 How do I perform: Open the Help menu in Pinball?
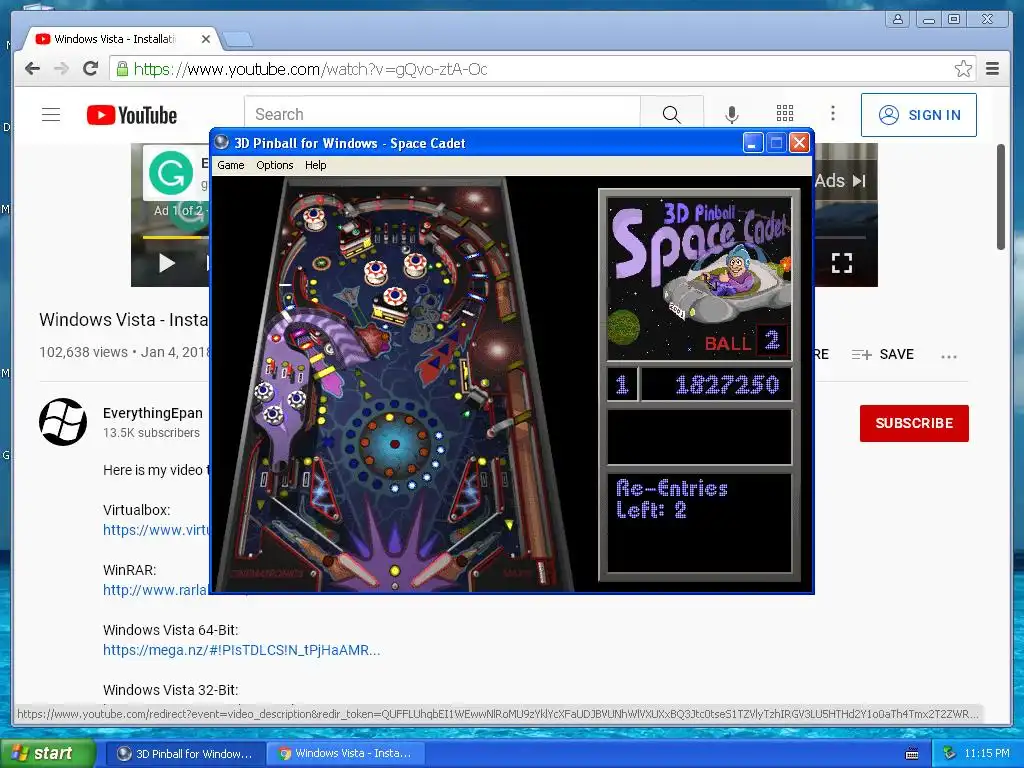[x=315, y=165]
